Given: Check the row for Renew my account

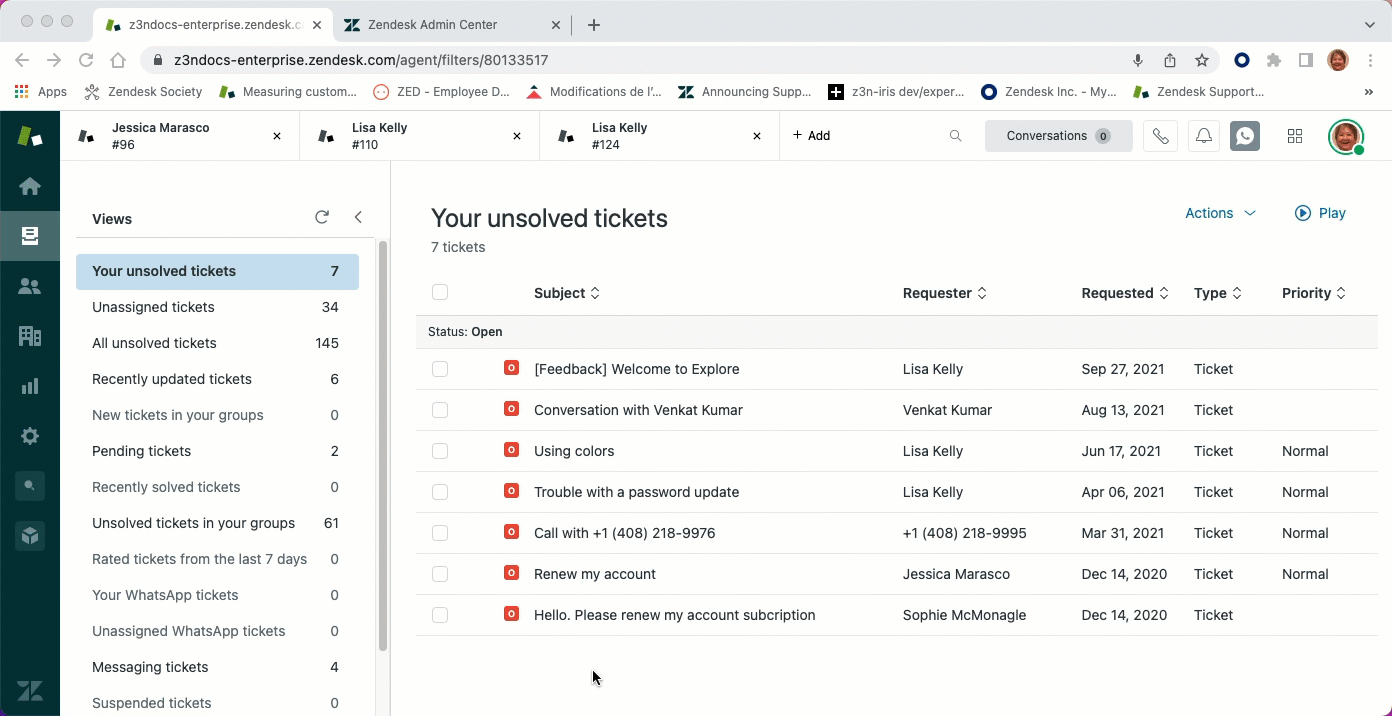Looking at the screenshot, I should tap(440, 574).
